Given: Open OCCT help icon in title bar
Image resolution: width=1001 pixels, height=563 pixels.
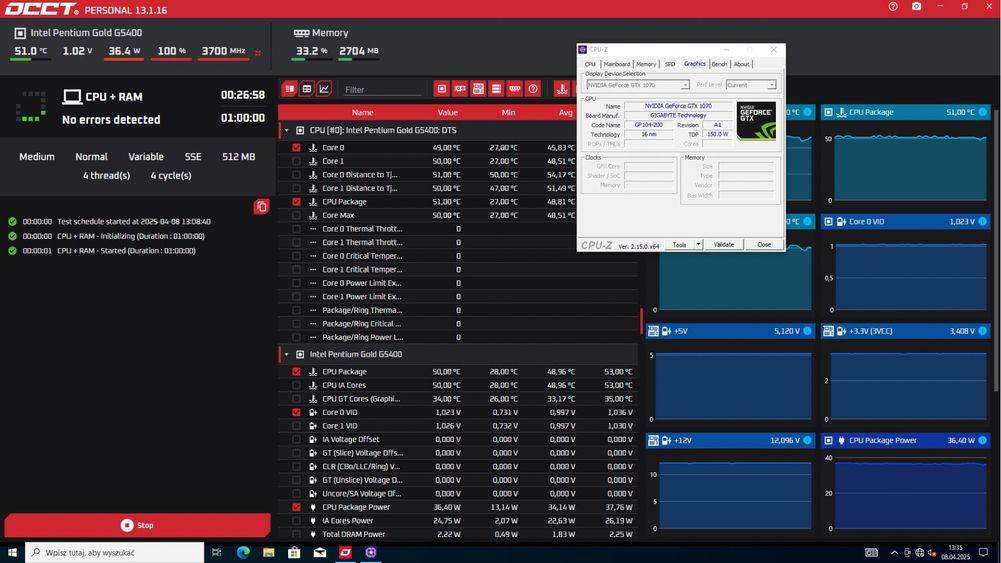Looking at the screenshot, I should click(x=892, y=6).
